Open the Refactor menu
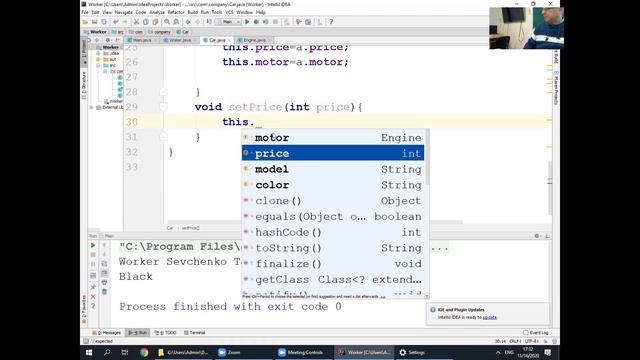Viewport: 640px width, 360px height. click(176, 12)
